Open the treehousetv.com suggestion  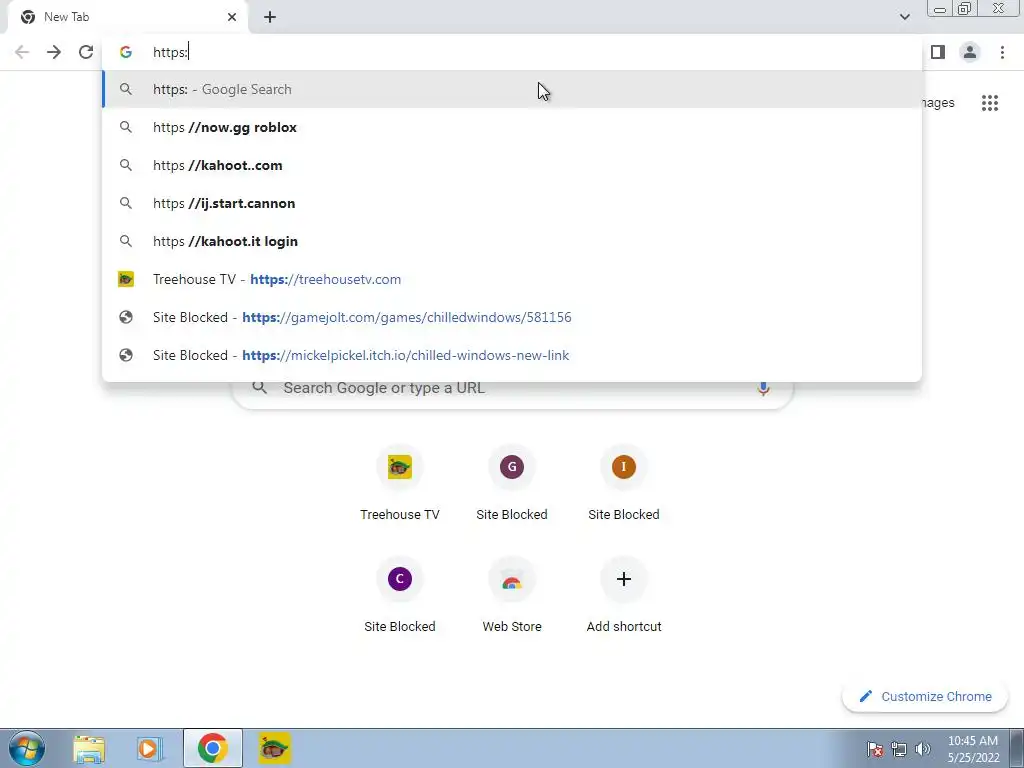511,280
